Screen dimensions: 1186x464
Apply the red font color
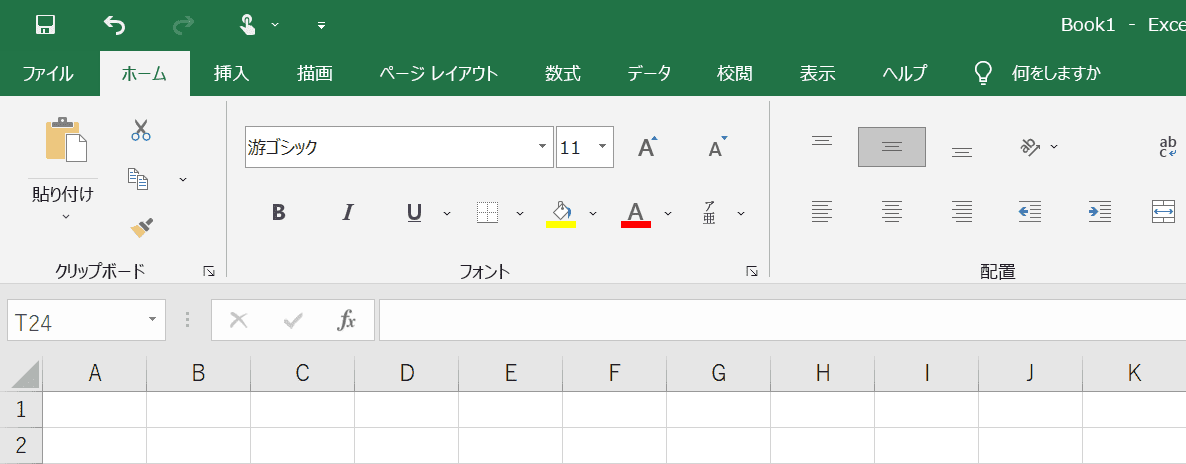(x=635, y=213)
